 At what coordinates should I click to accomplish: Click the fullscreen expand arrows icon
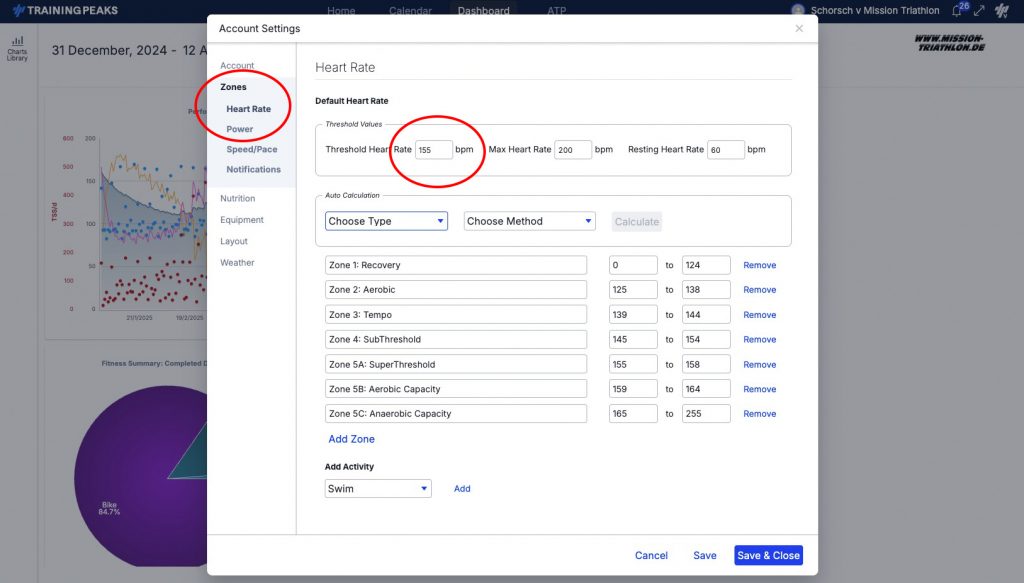[x=979, y=10]
